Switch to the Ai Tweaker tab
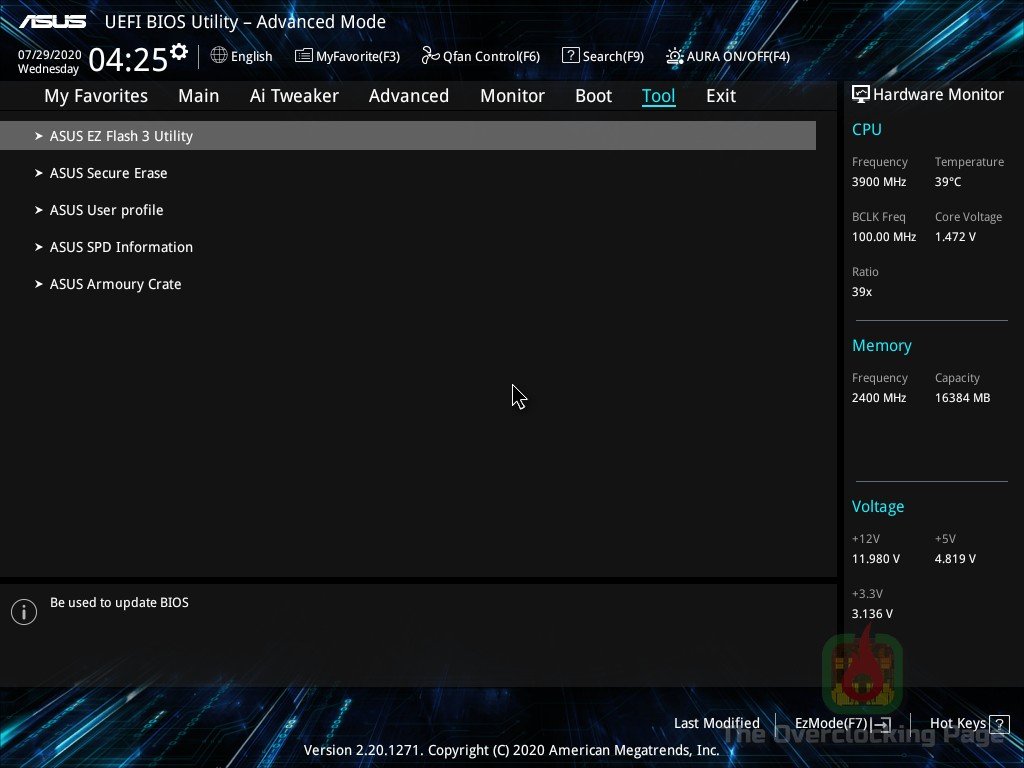This screenshot has width=1024, height=768. pyautogui.click(x=294, y=95)
